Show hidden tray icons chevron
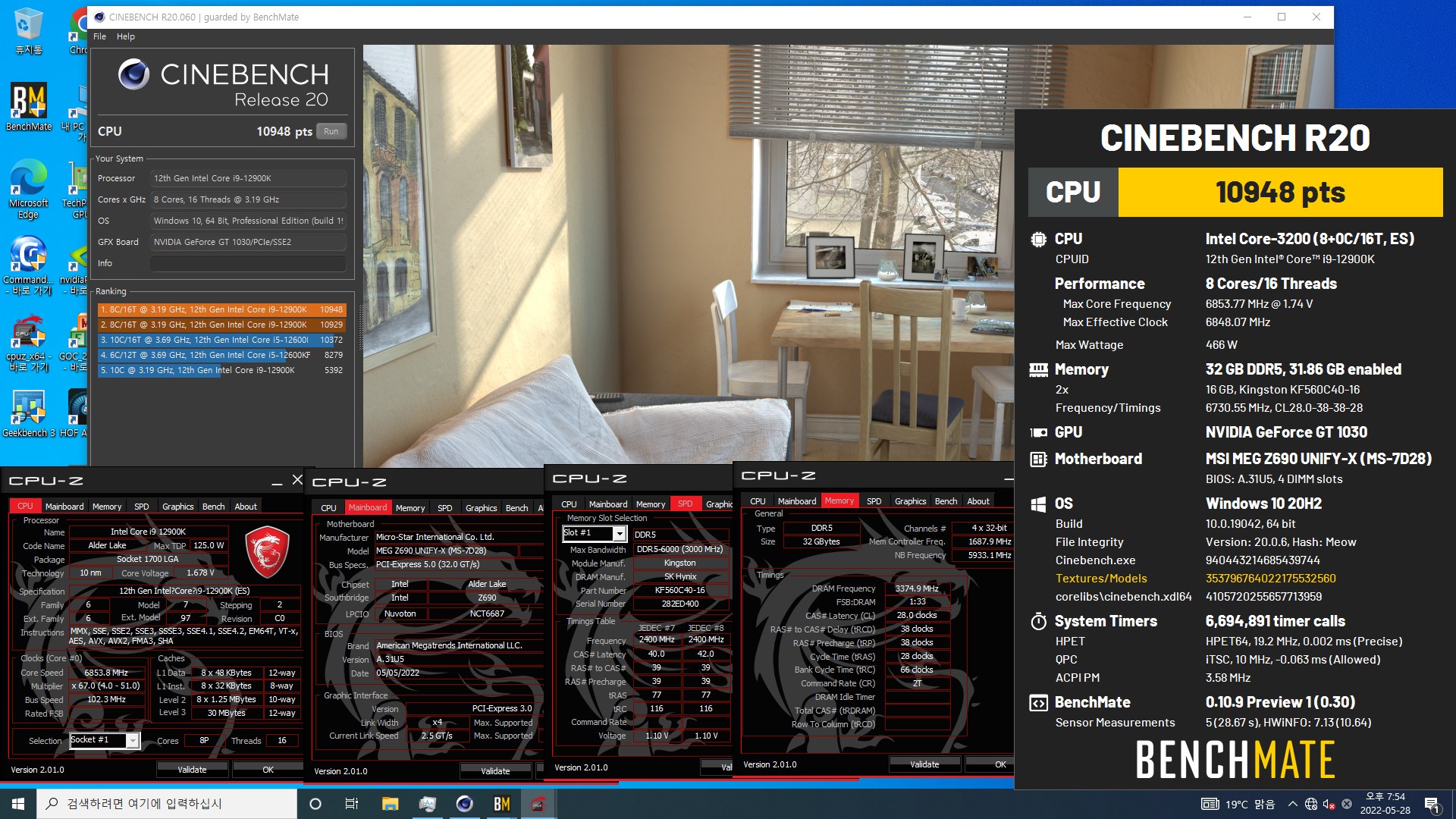The height and width of the screenshot is (819, 1456). [x=1292, y=804]
